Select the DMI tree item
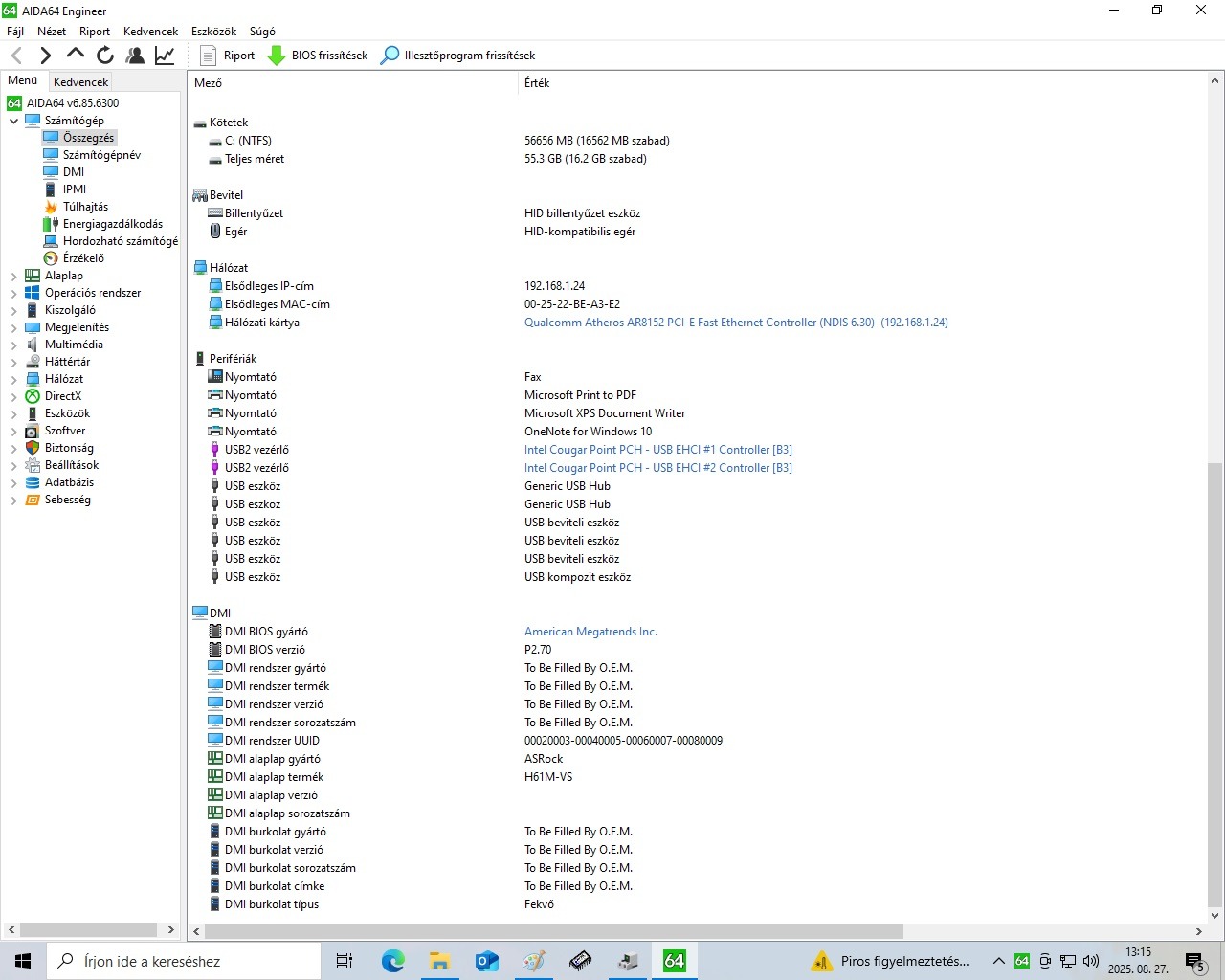This screenshot has height=980, width=1225. tap(74, 172)
